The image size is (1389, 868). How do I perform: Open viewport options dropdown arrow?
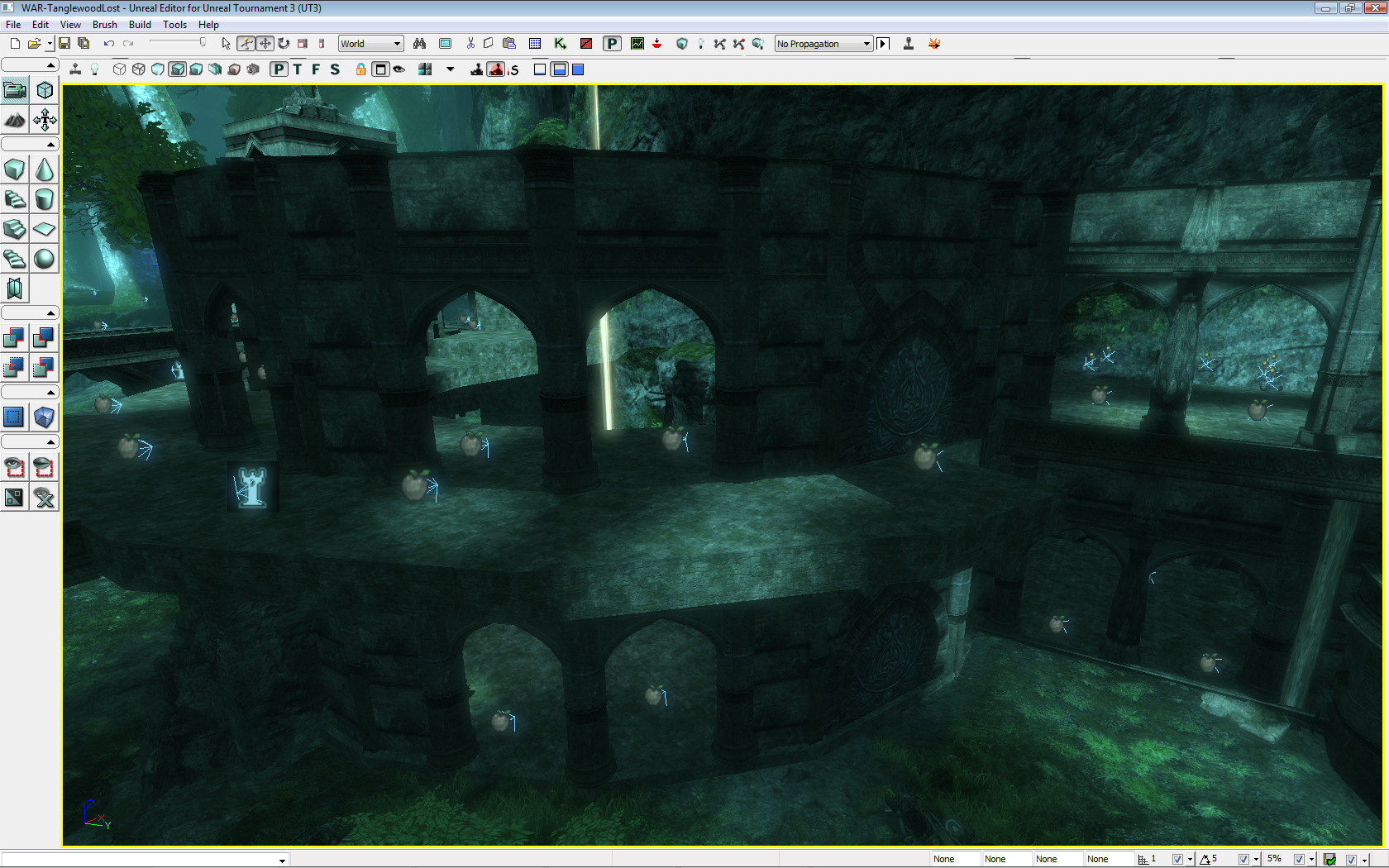pyautogui.click(x=451, y=69)
